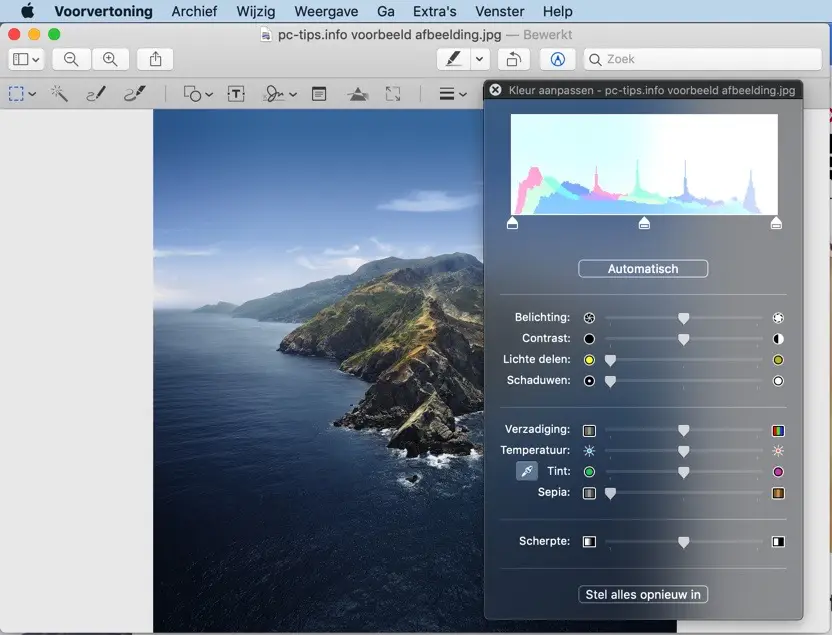Click the warm orange Temperatuur icon
The width and height of the screenshot is (832, 635).
point(778,451)
